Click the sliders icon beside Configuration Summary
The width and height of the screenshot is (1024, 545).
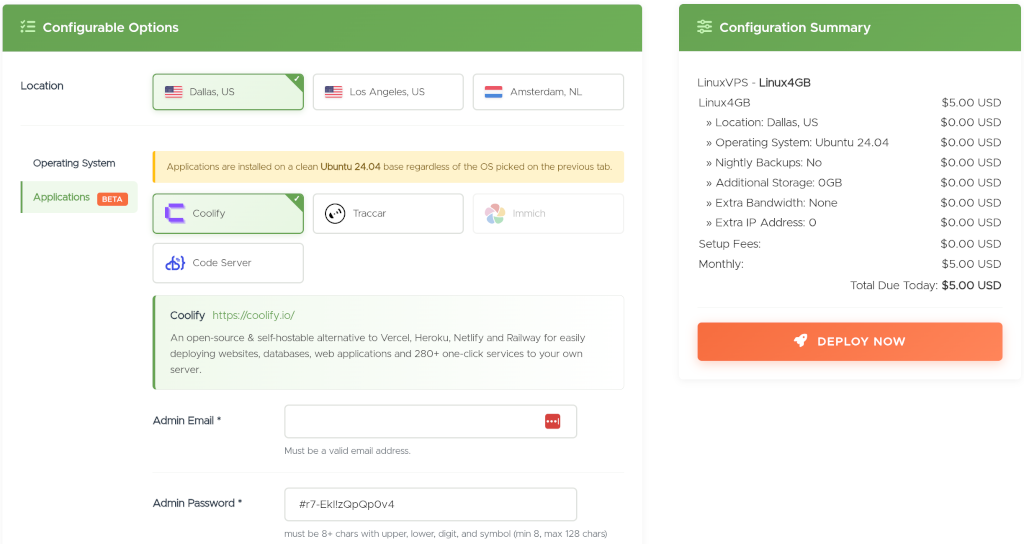[704, 27]
